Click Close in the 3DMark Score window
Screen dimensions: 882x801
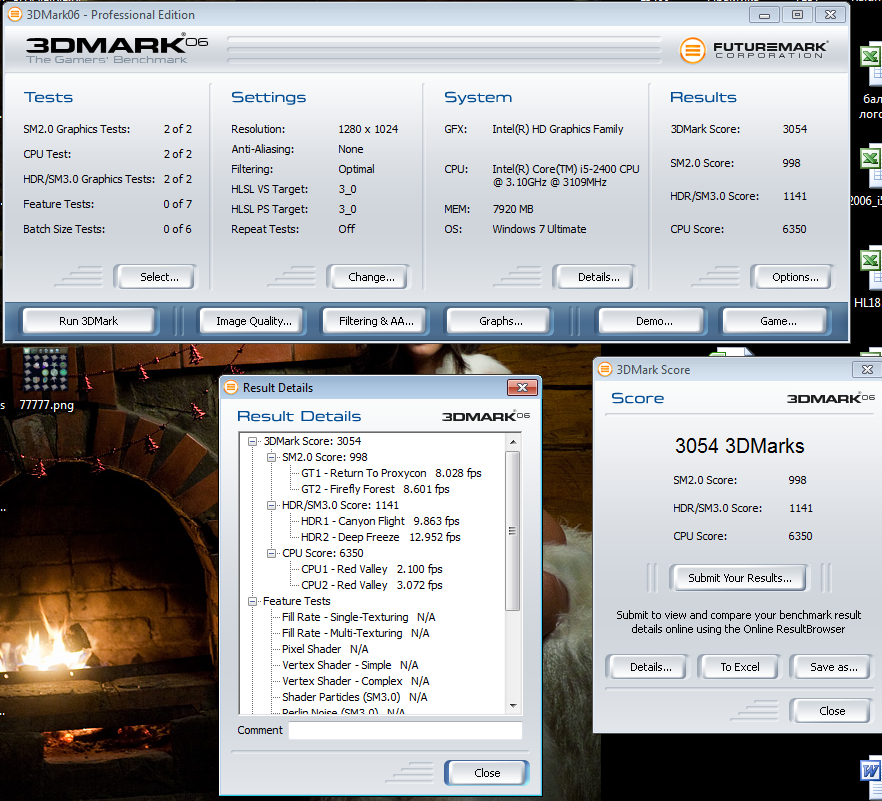pos(831,711)
